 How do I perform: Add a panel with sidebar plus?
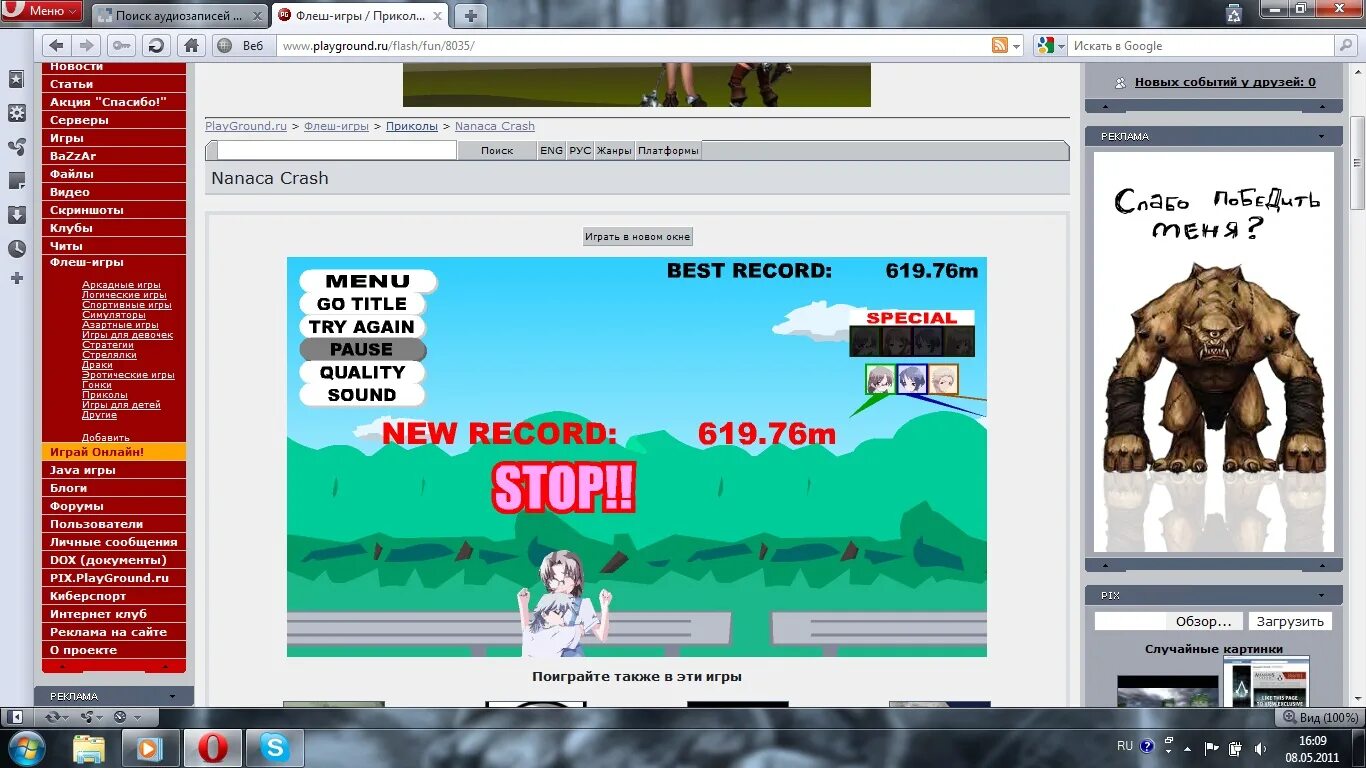pos(16,278)
